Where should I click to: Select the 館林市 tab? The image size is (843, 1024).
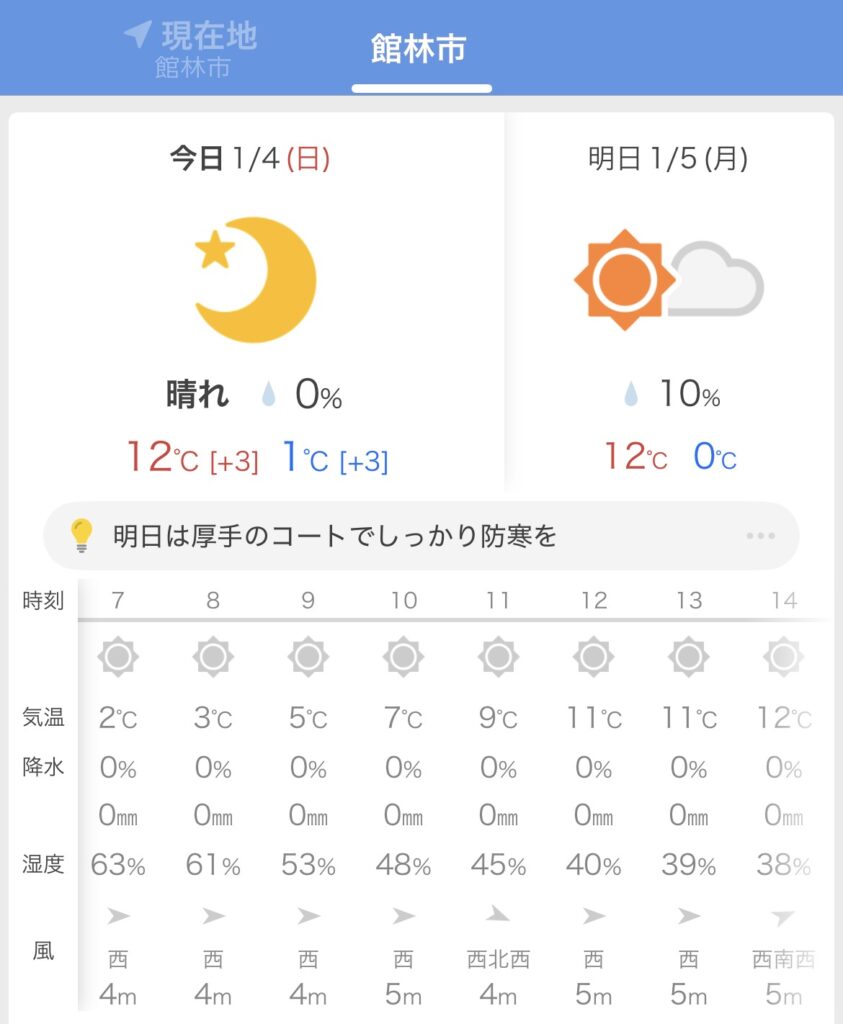[419, 50]
